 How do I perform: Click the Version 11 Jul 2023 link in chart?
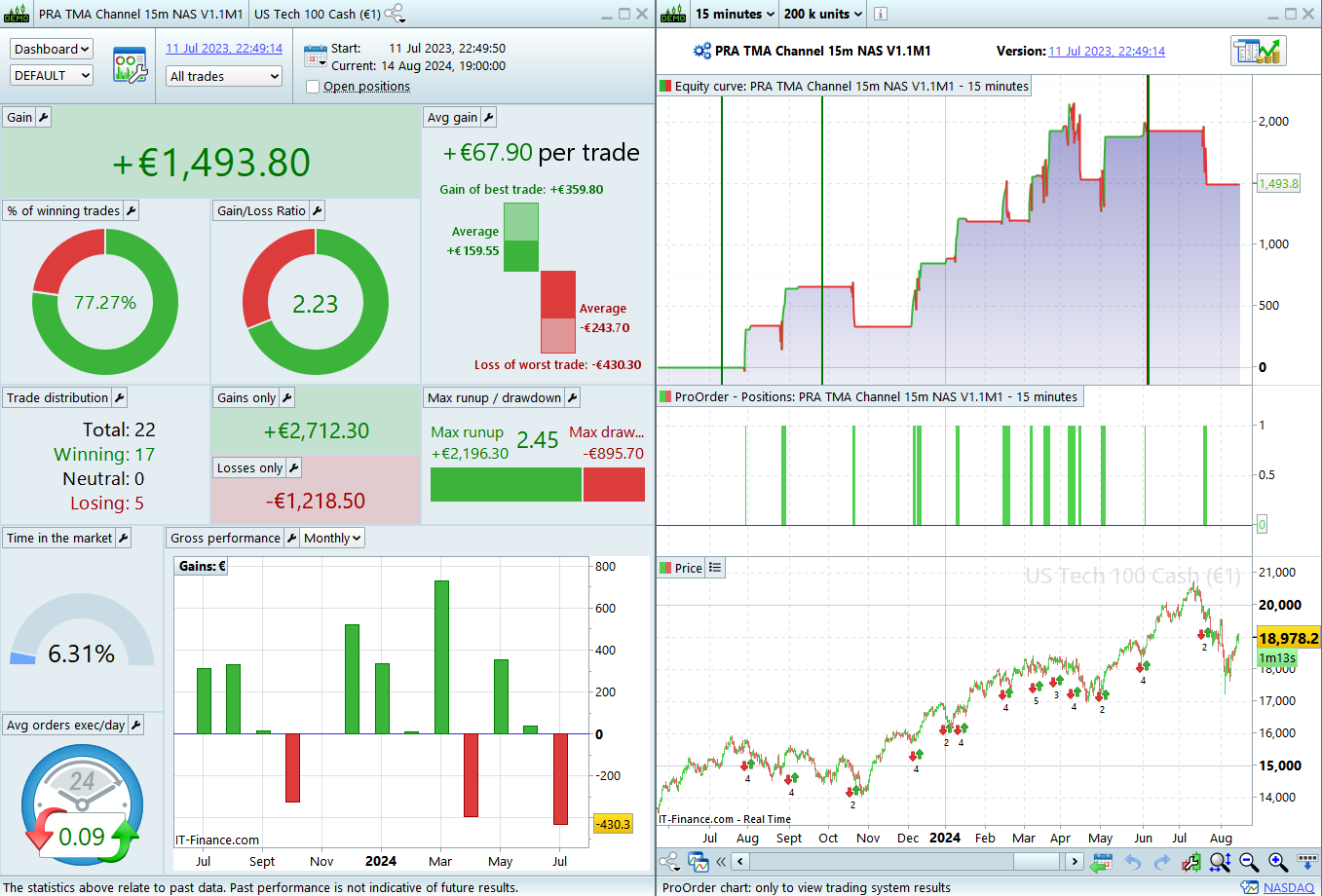pyautogui.click(x=1107, y=51)
